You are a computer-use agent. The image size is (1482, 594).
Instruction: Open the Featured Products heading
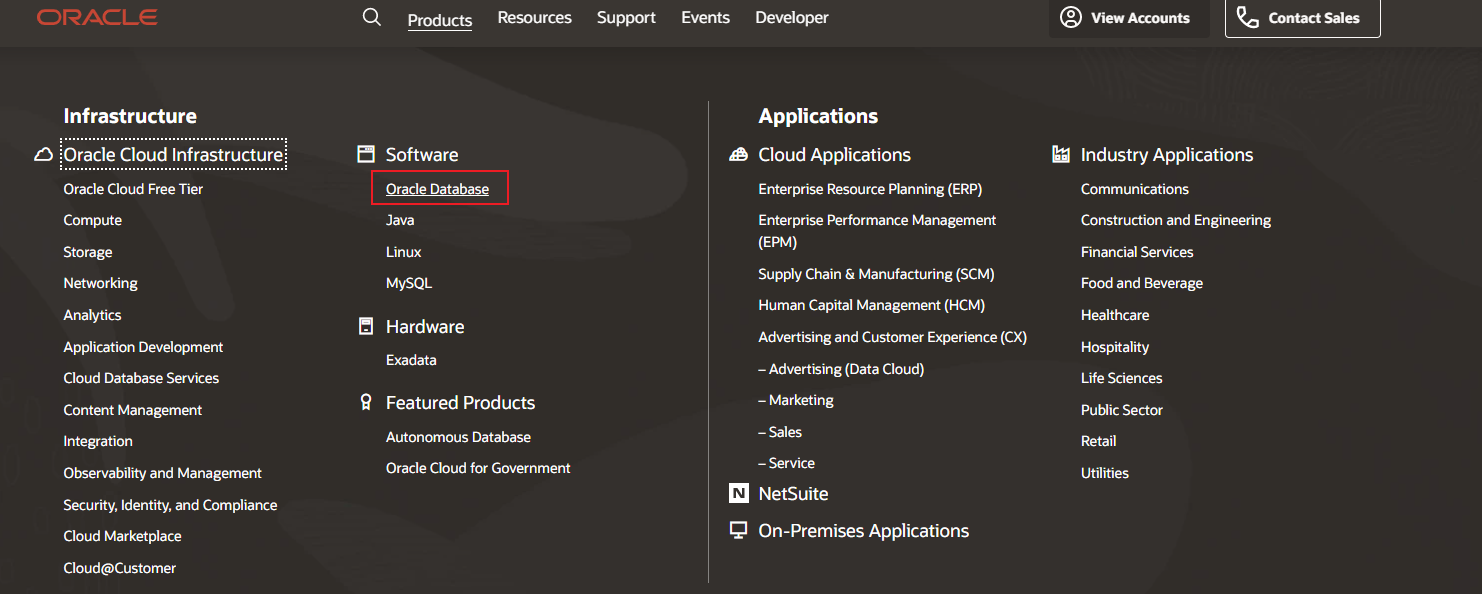pyautogui.click(x=461, y=403)
